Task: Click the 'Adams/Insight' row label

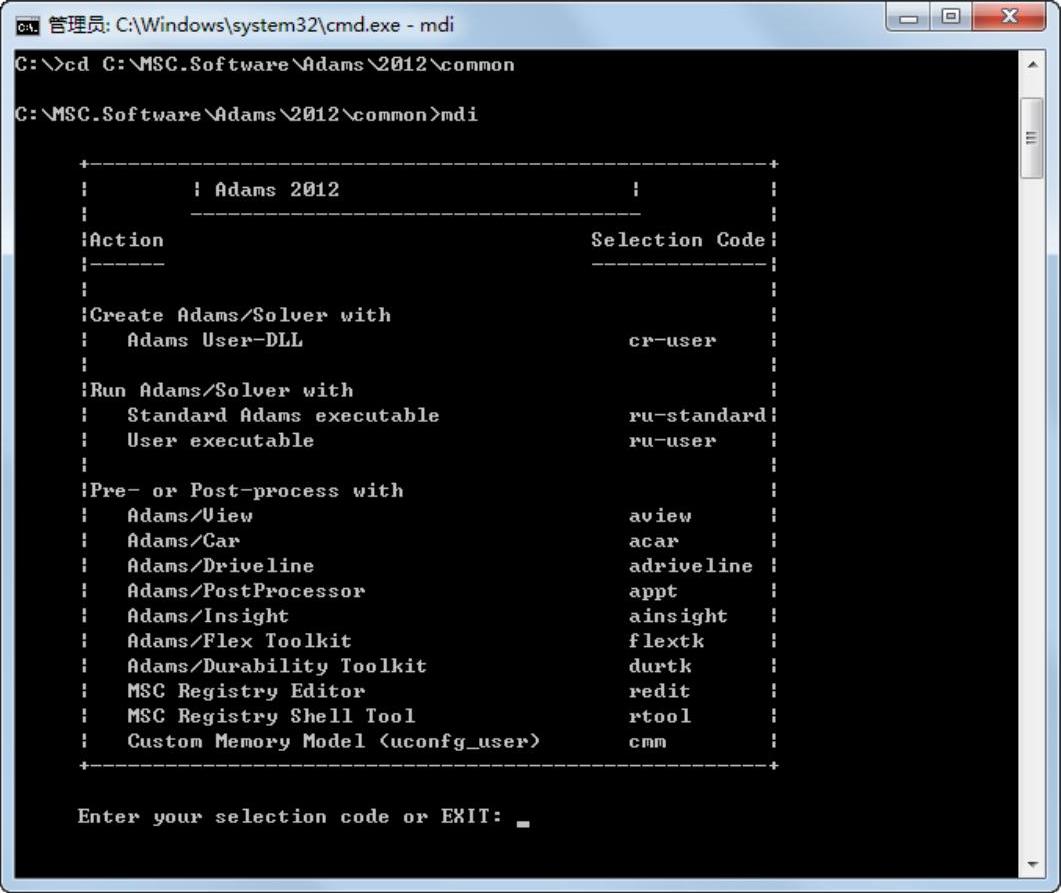Action: 208,616
